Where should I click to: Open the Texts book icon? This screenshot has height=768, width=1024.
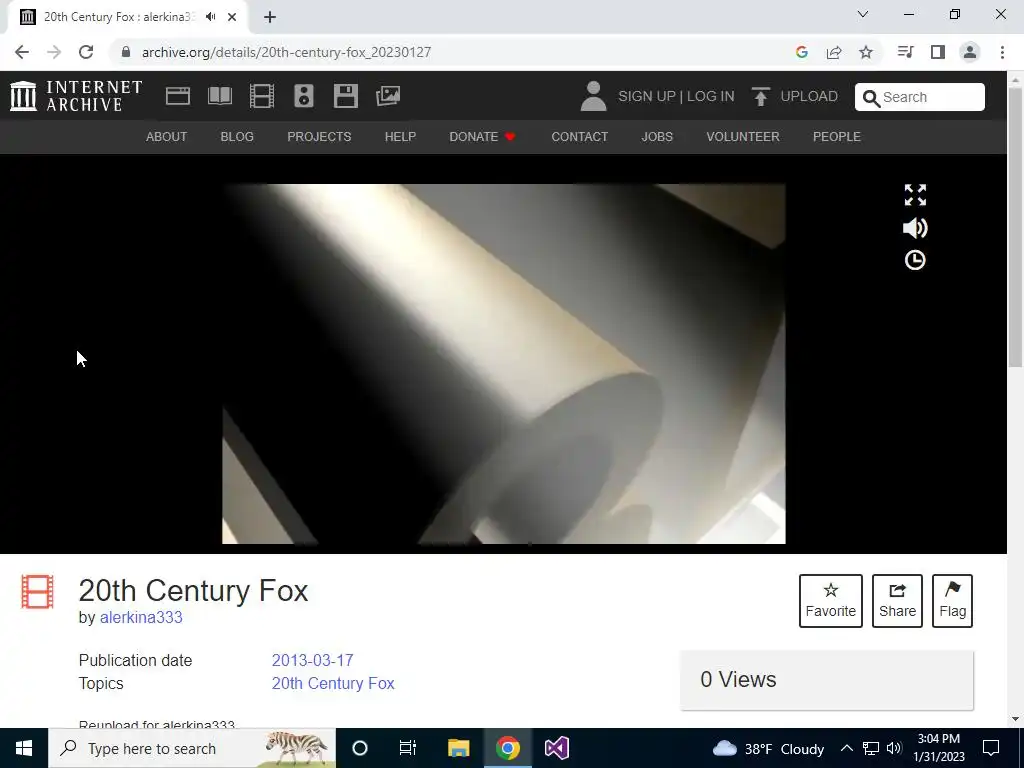[x=220, y=96]
